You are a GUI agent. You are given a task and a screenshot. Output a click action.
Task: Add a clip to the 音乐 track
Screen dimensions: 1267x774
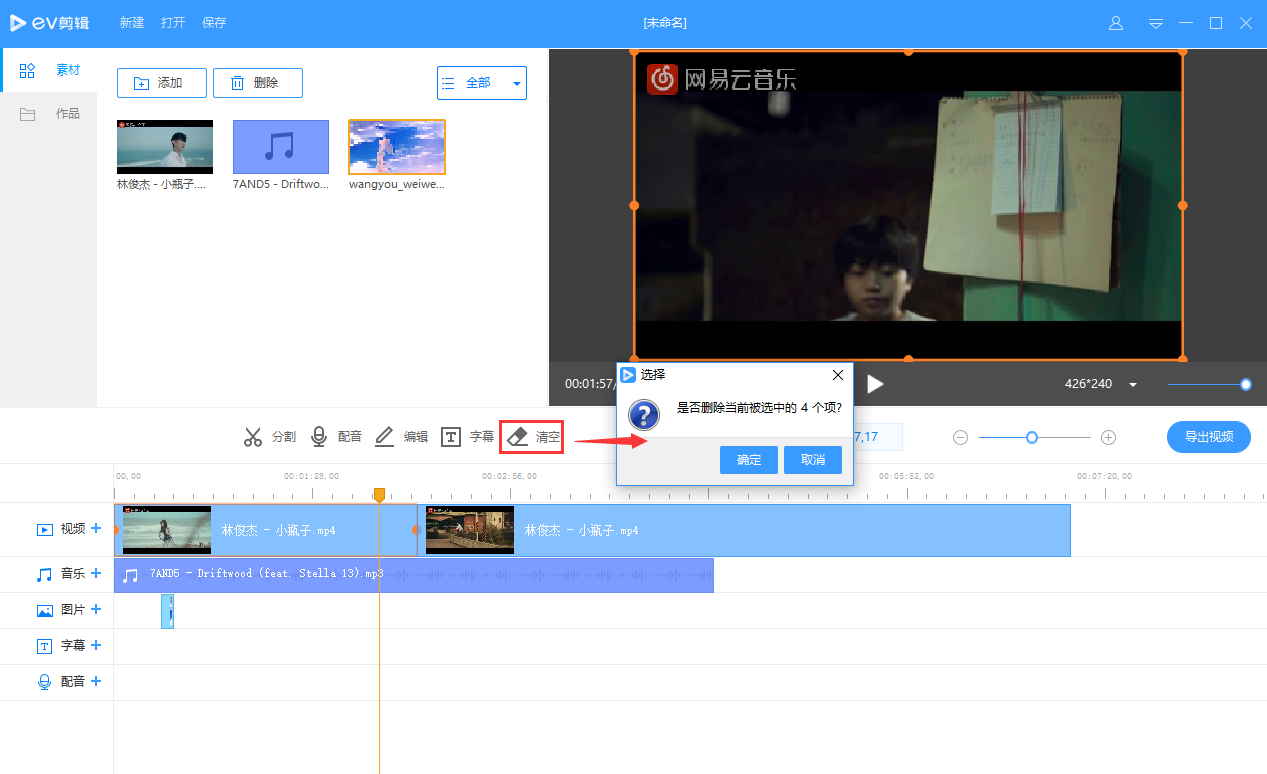pos(96,573)
